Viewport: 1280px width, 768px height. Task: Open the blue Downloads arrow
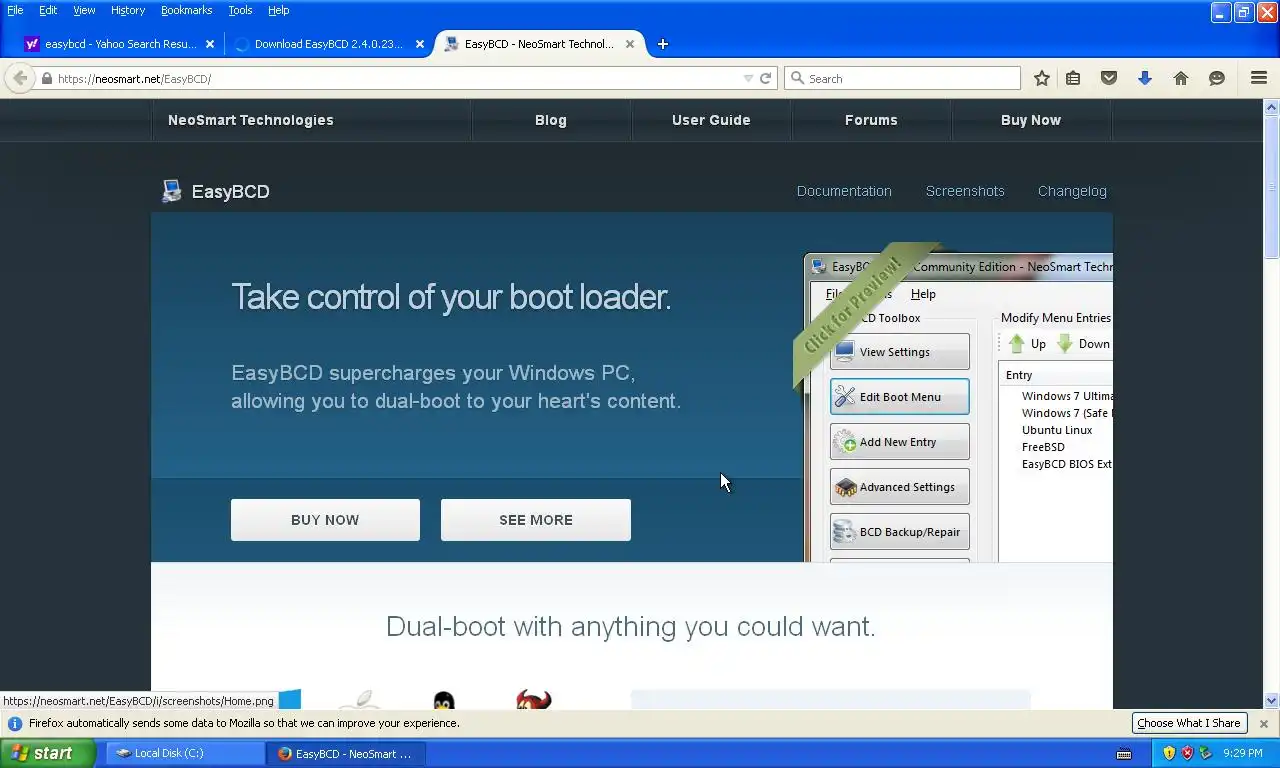(x=1145, y=78)
